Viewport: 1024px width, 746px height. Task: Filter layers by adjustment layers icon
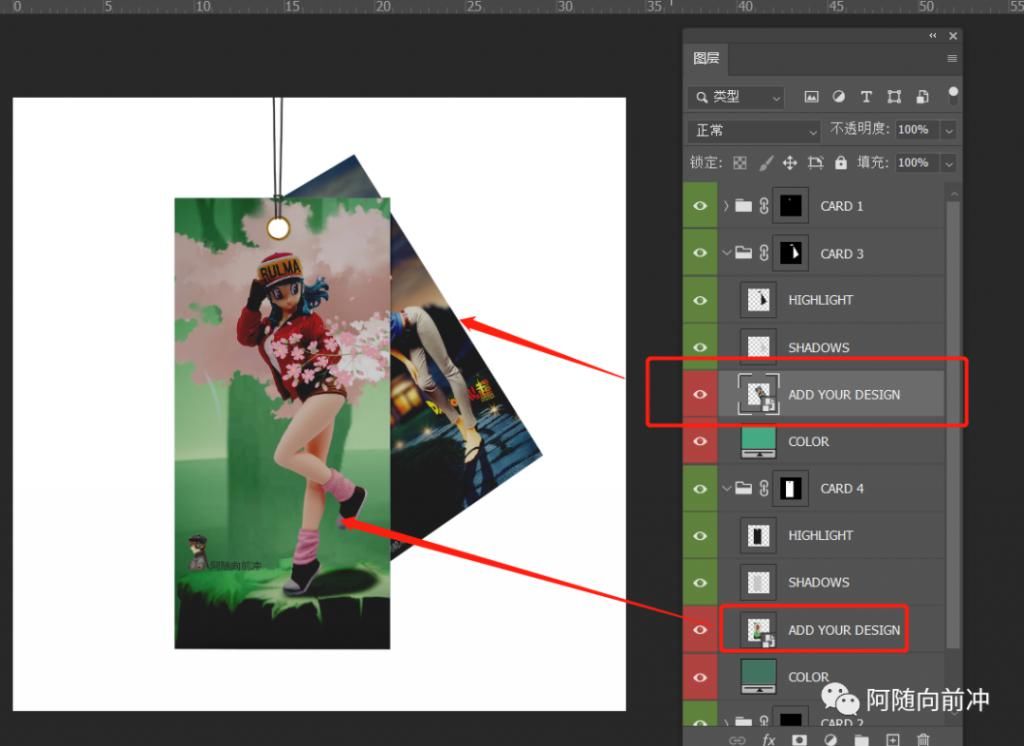click(x=839, y=97)
